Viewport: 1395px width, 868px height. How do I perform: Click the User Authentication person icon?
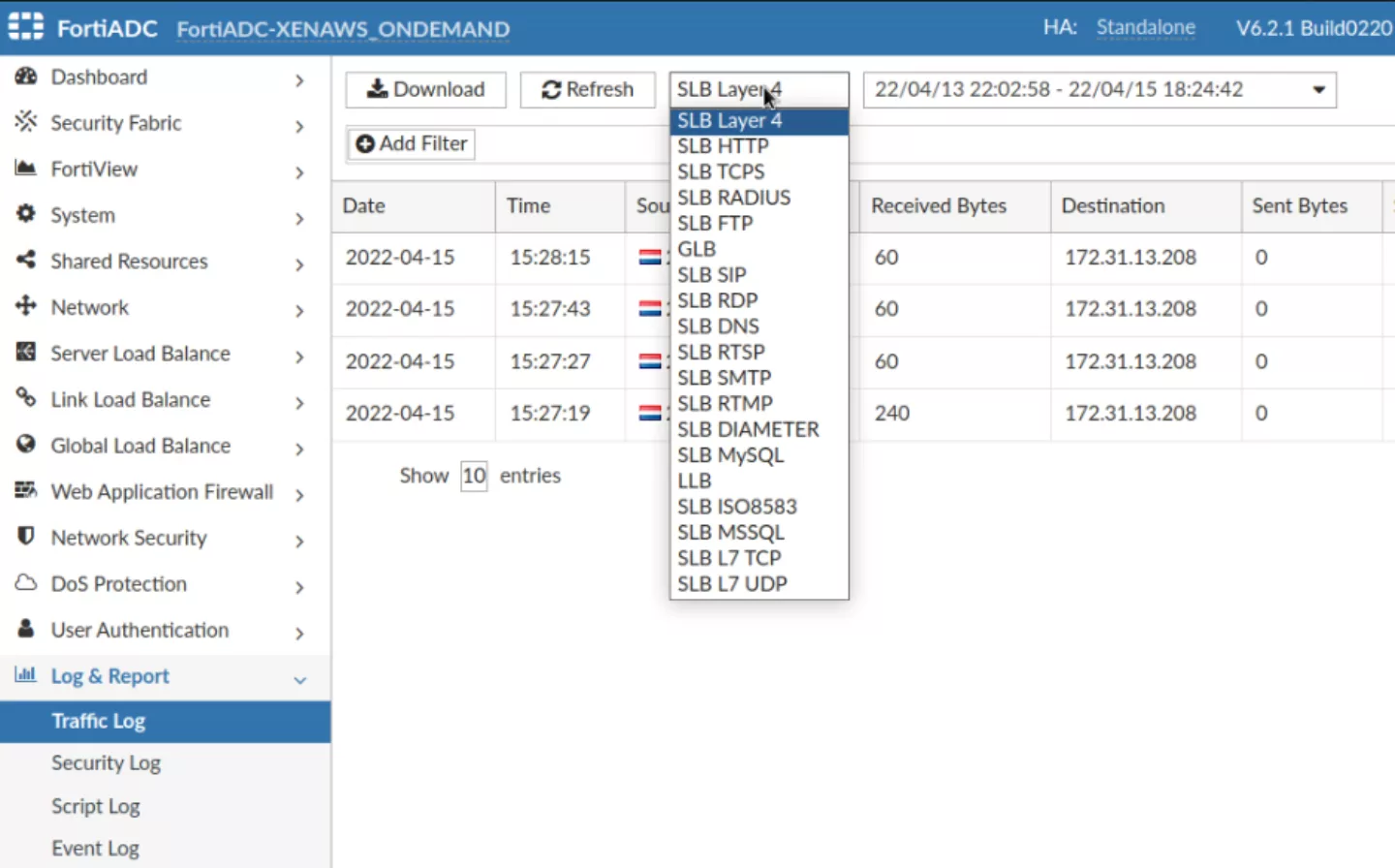pos(26,629)
